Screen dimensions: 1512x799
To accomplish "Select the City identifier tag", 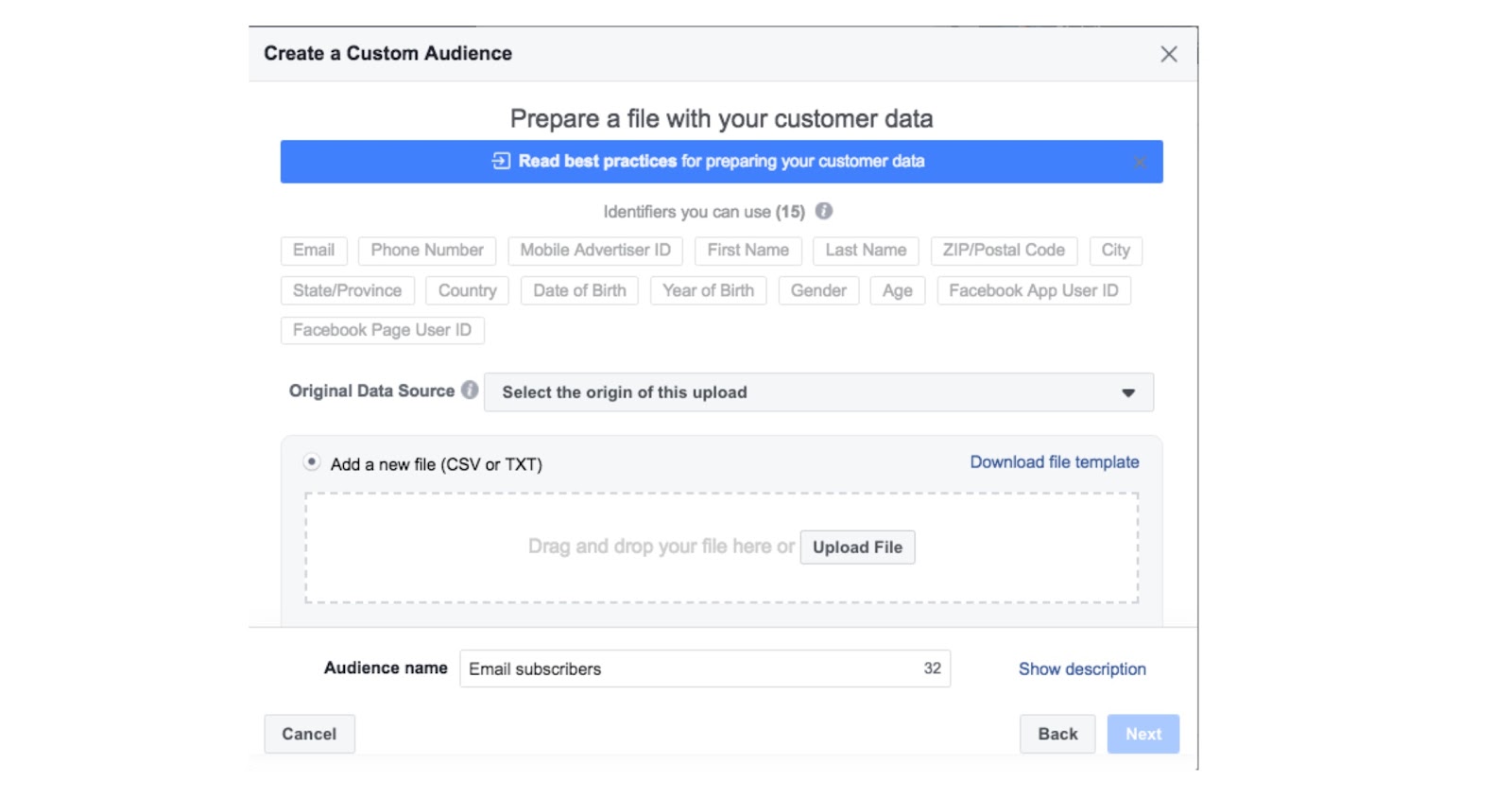I will [1116, 251].
